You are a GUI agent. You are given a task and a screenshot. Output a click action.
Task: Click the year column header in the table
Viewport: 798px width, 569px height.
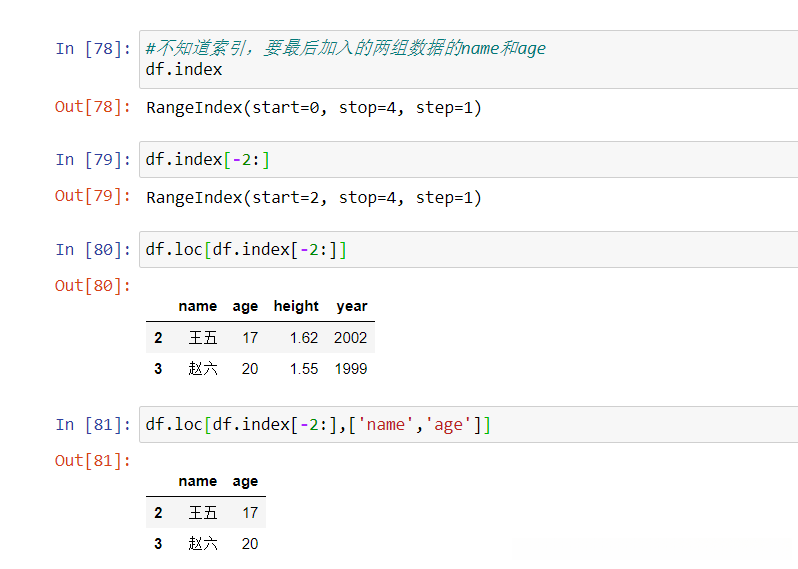point(352,306)
